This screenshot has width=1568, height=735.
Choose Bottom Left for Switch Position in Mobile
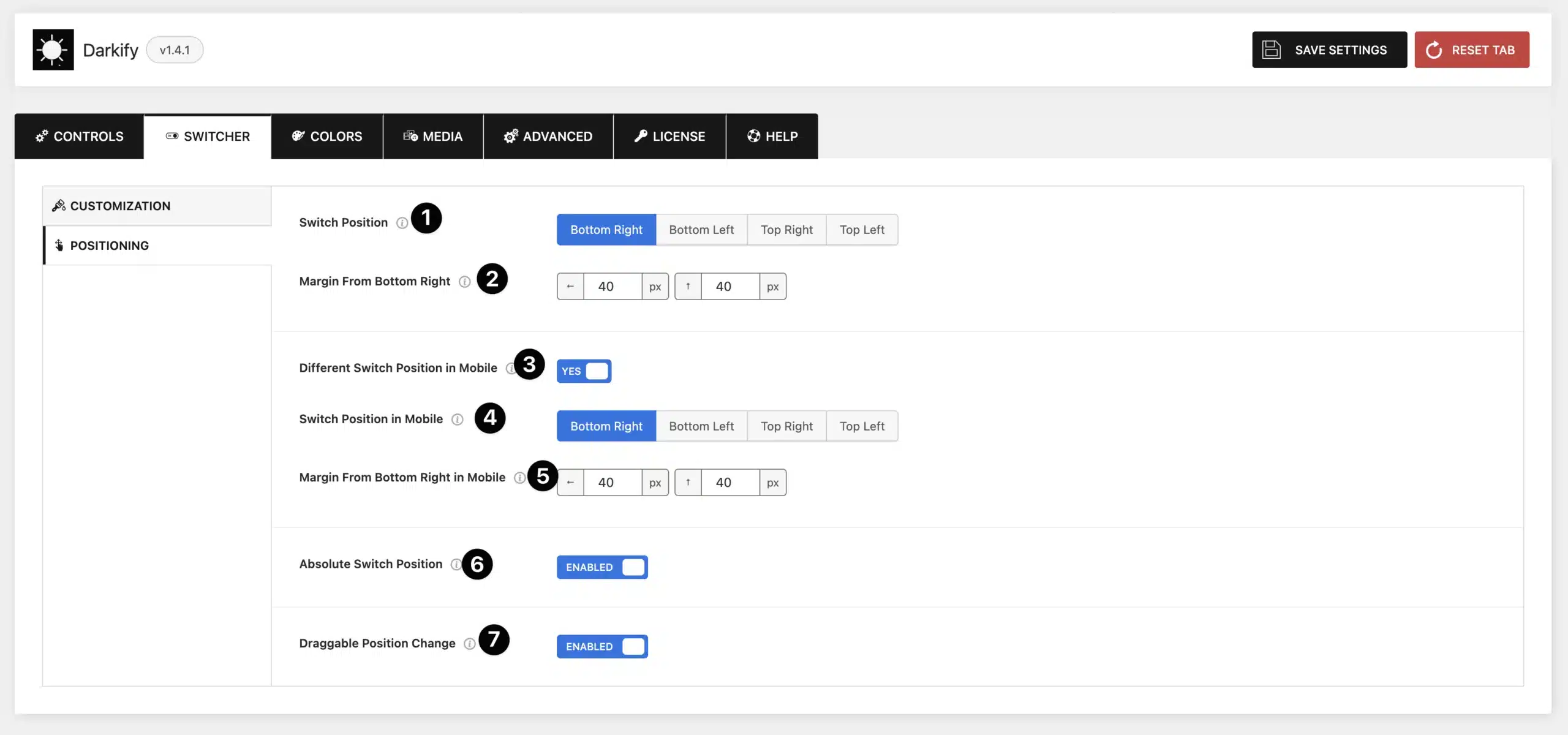point(701,426)
